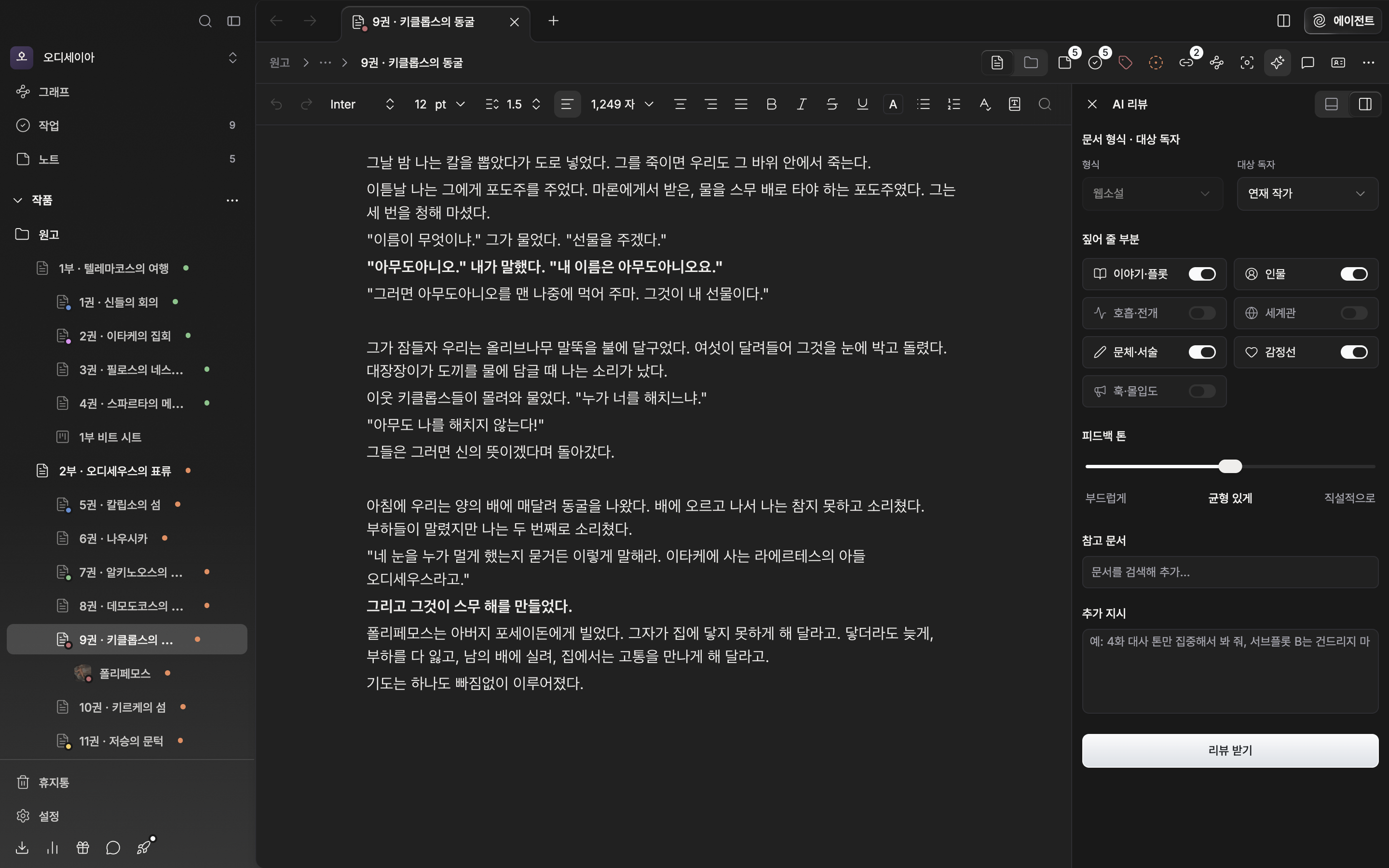Switch to folder view mode
The width and height of the screenshot is (1389, 868).
click(x=1030, y=63)
